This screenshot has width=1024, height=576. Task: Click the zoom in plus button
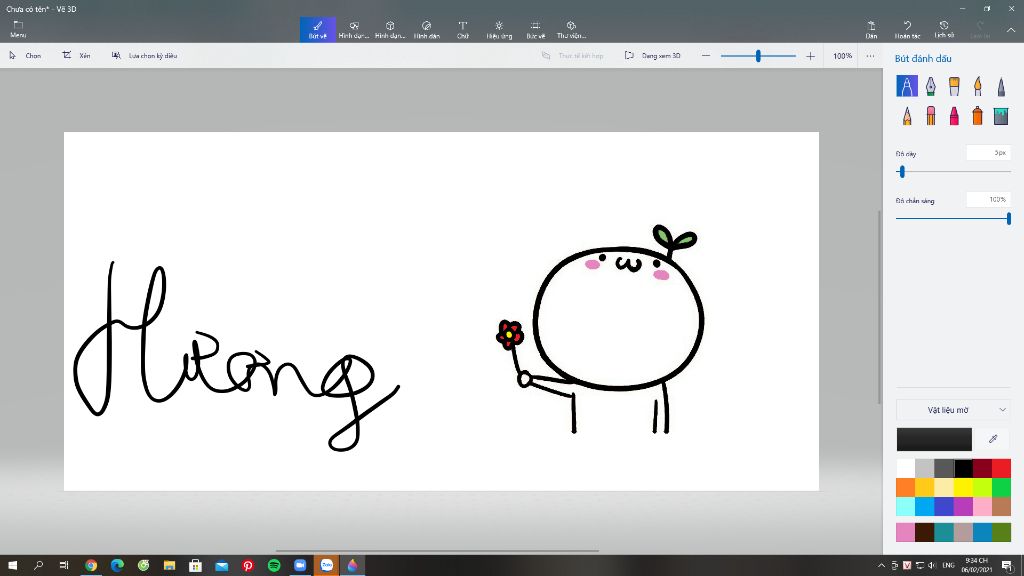[810, 56]
